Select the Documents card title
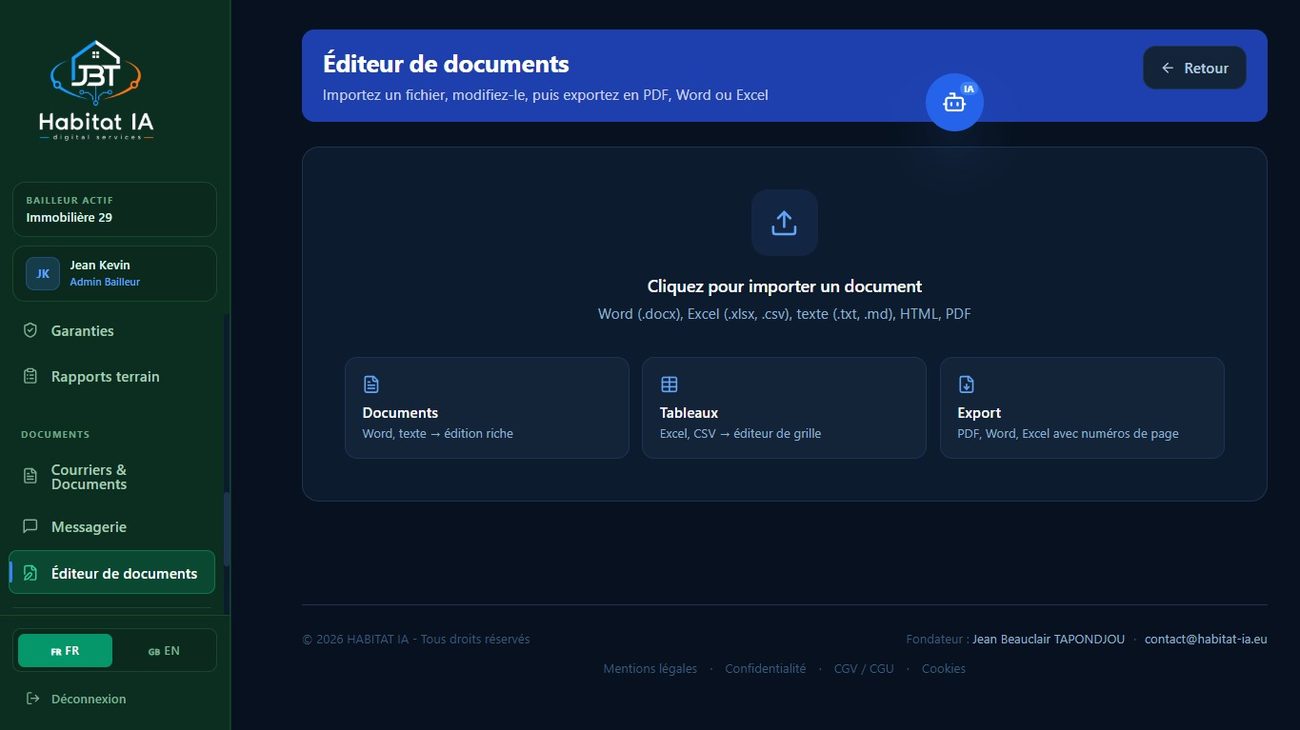Screen dimensions: 1300x730 [400, 412]
